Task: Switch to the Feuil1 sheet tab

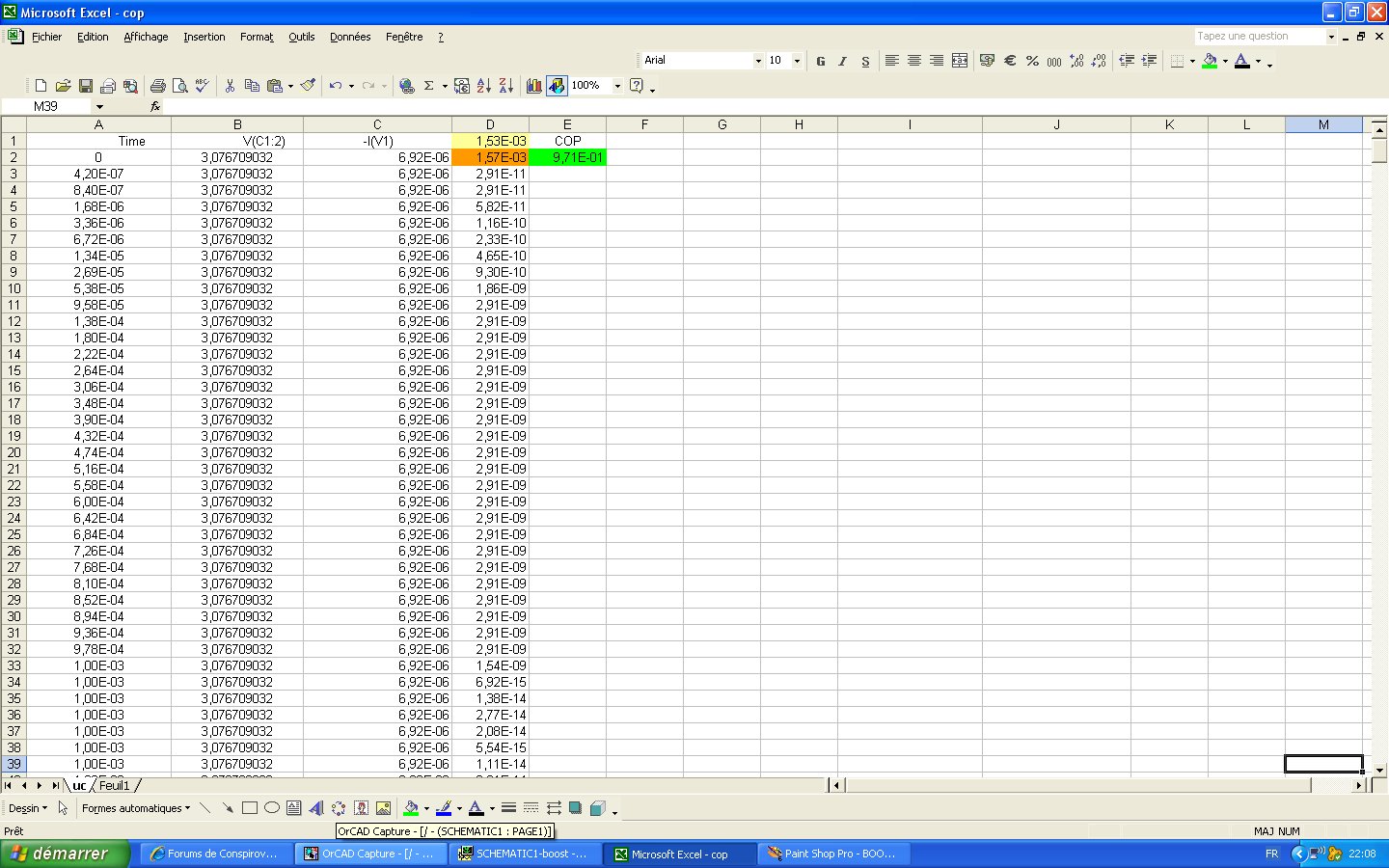Action: pos(115,786)
